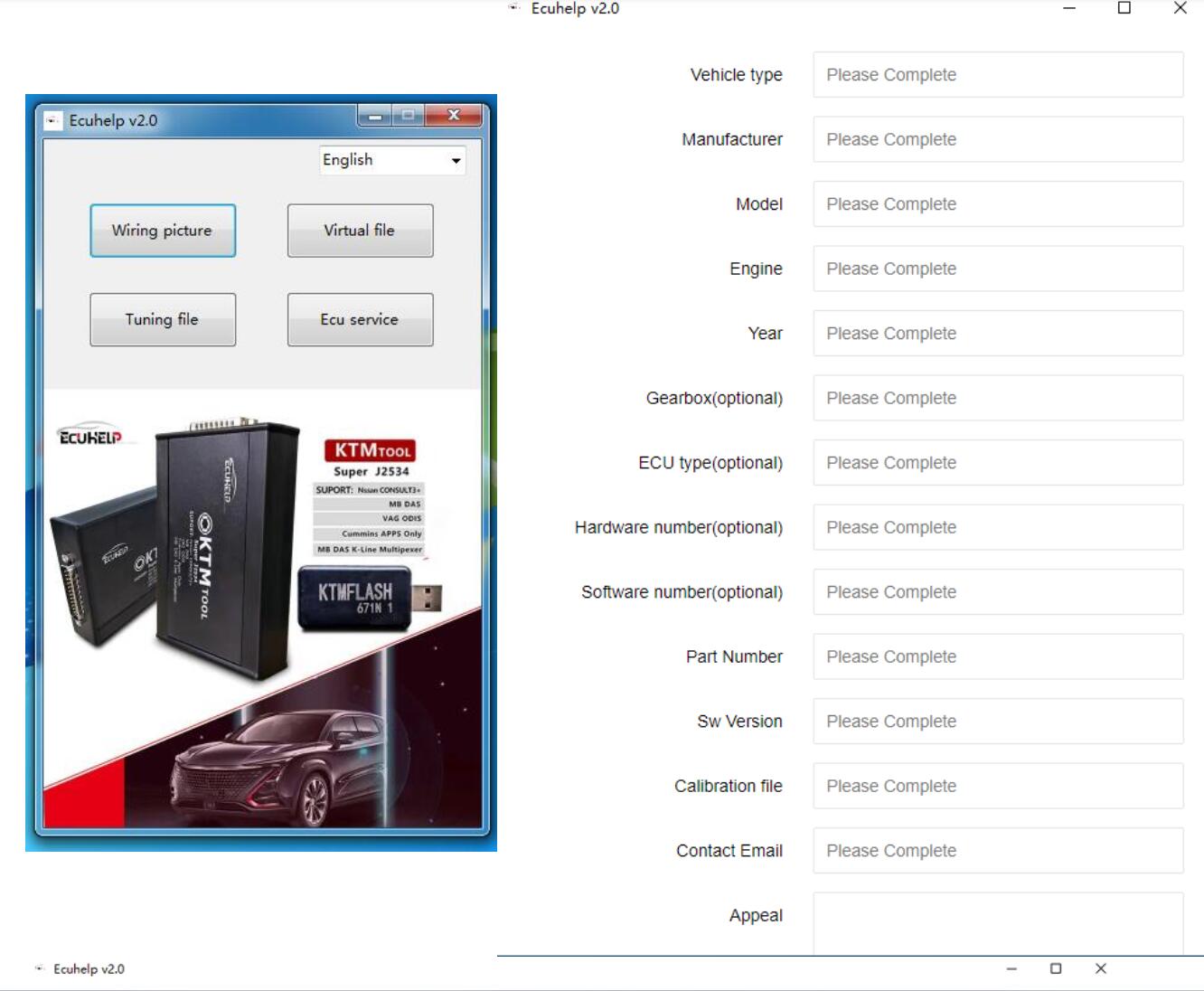The image size is (1204, 991).
Task: Click the Vehicle type input field
Action: 997,75
